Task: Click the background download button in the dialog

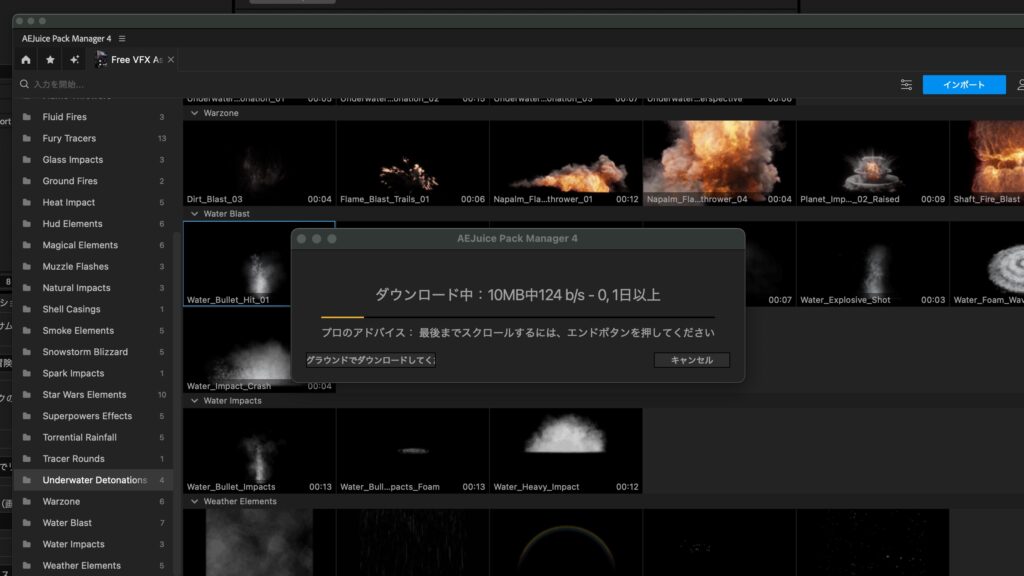Action: tap(370, 360)
